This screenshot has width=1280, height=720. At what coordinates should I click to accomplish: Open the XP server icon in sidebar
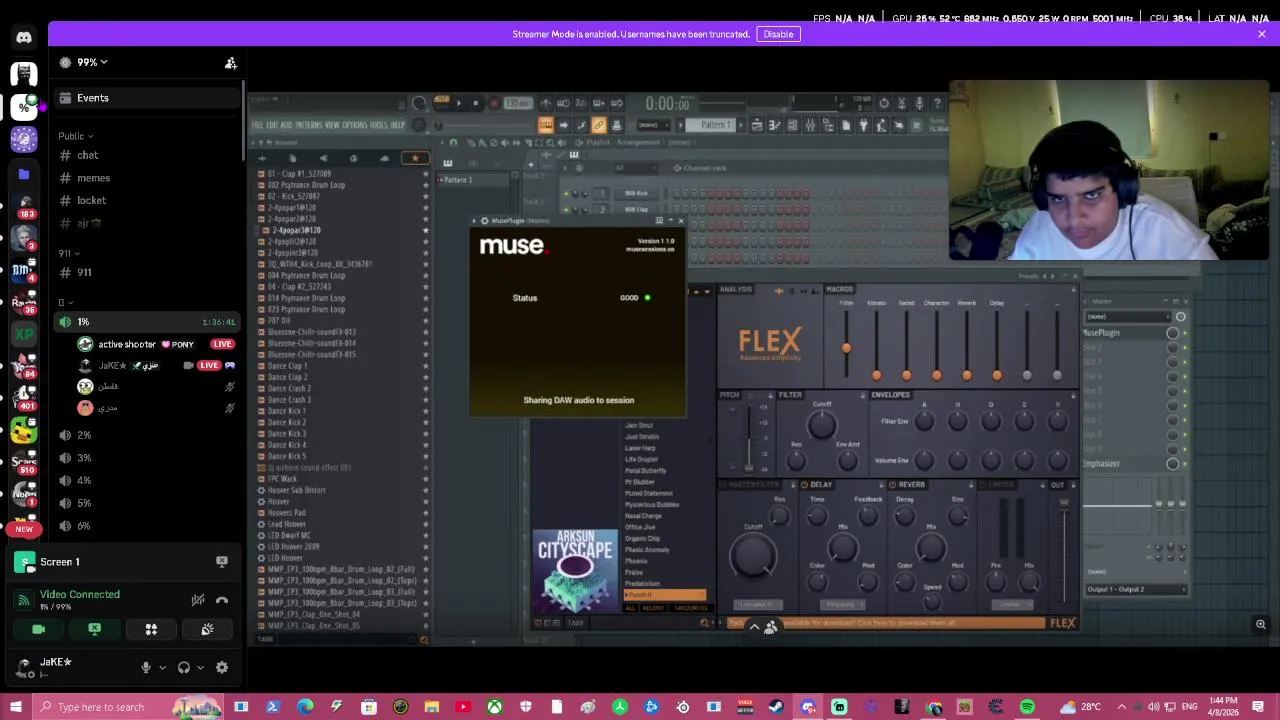tap(24, 333)
